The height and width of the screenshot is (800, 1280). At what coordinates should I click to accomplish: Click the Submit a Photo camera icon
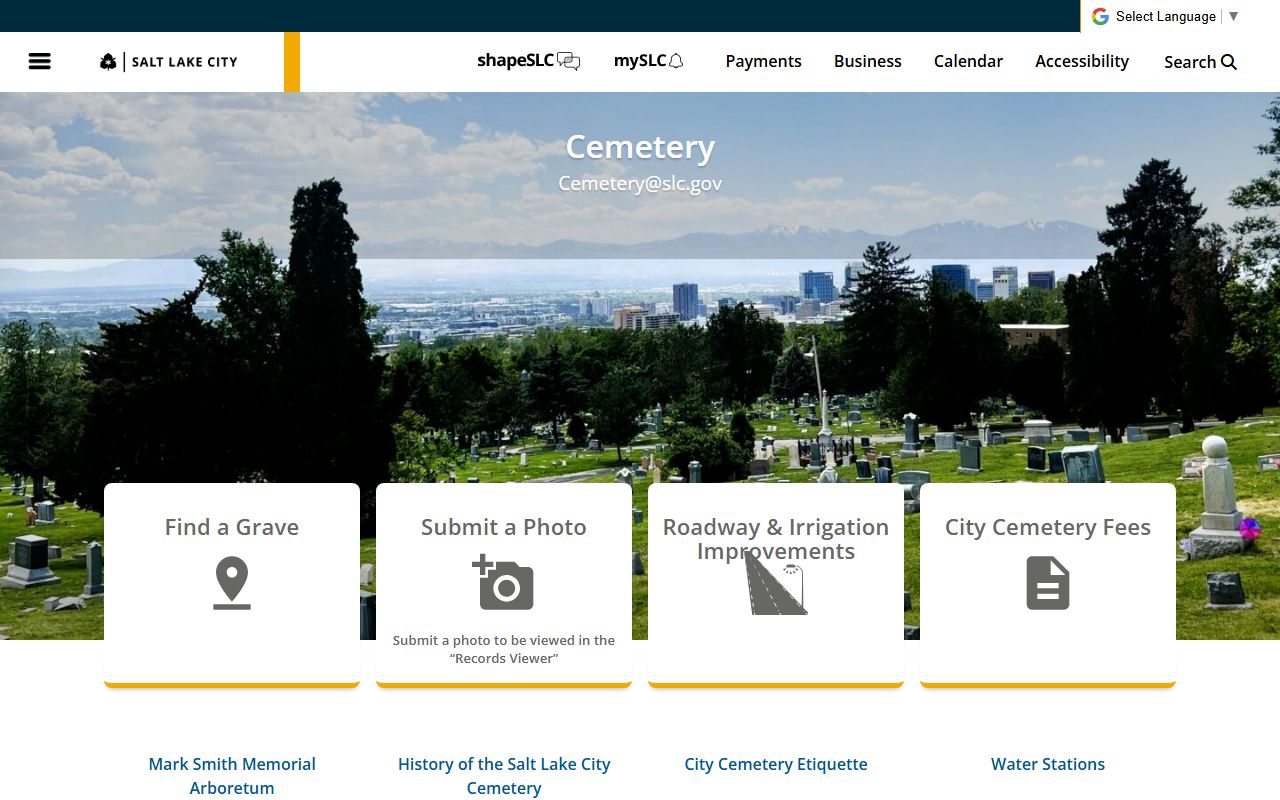tap(503, 583)
